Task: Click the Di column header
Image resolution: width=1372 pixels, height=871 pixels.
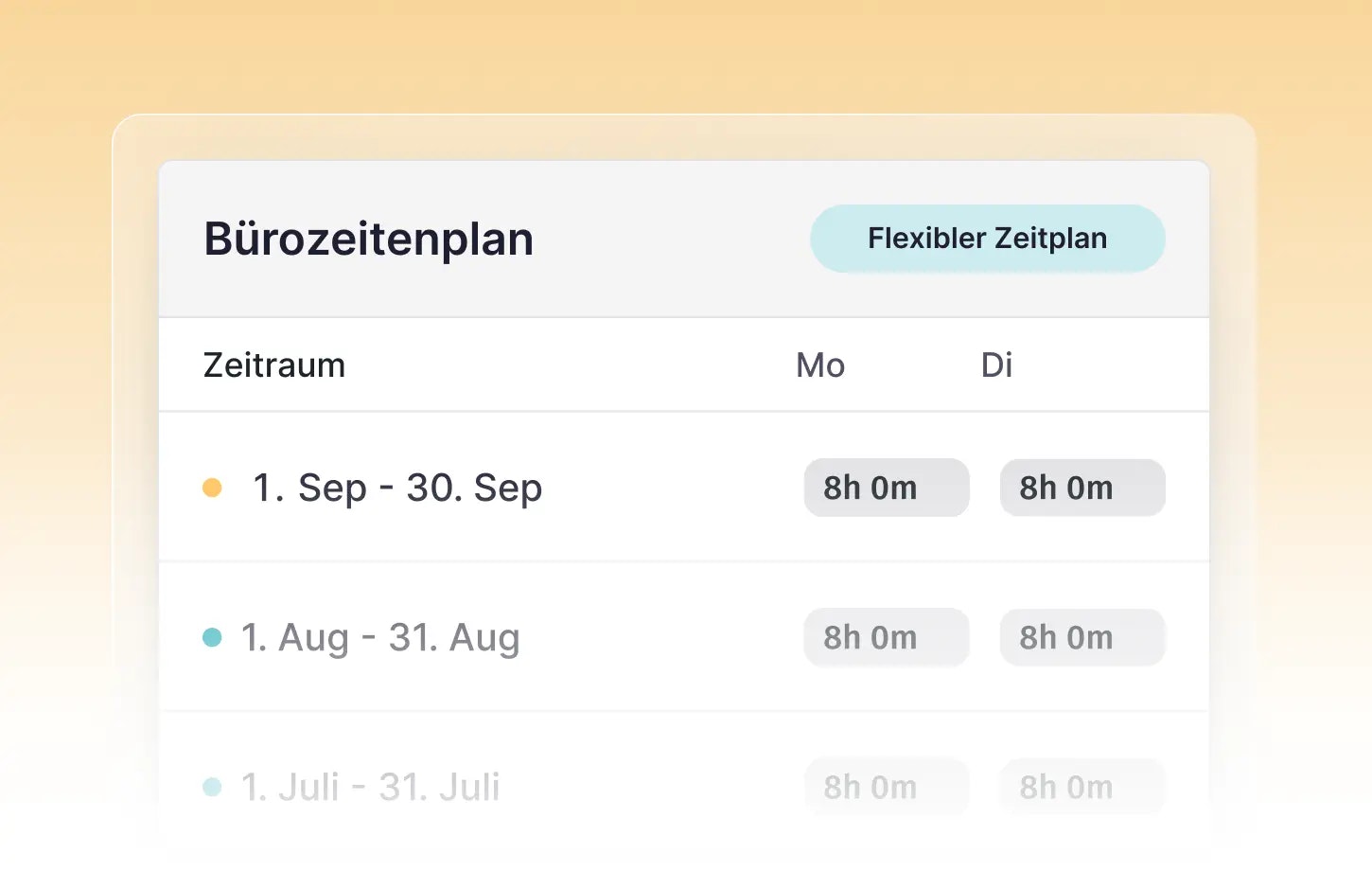Action: pos(996,365)
